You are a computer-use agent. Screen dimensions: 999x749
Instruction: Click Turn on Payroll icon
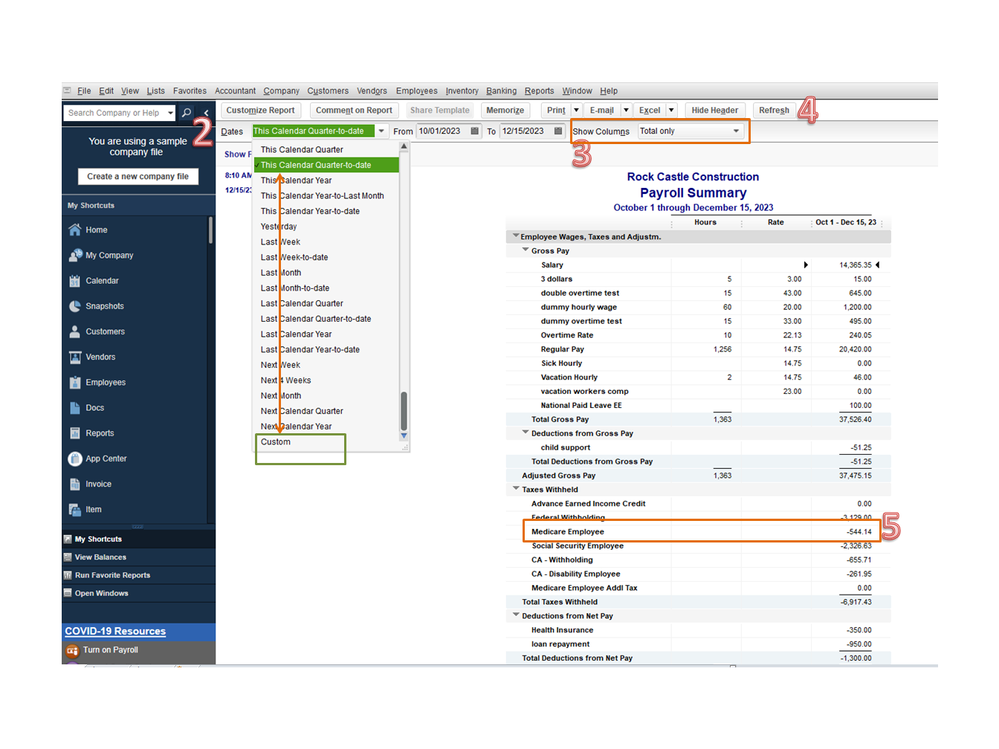pyautogui.click(x=72, y=650)
